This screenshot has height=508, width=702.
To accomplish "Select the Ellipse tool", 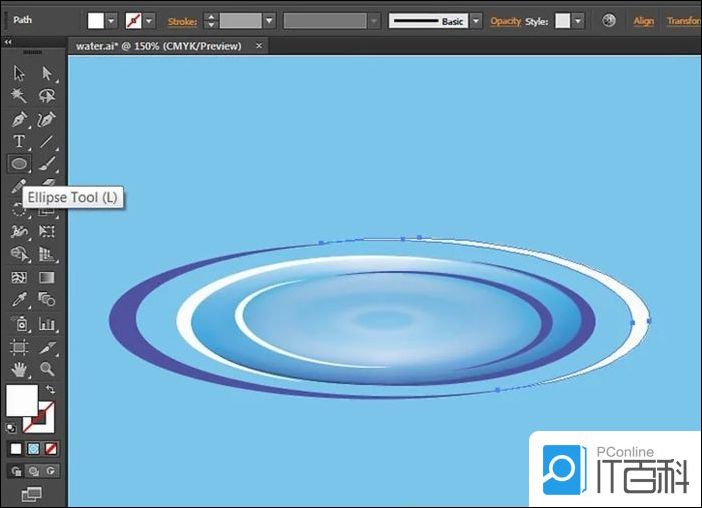I will pos(19,163).
